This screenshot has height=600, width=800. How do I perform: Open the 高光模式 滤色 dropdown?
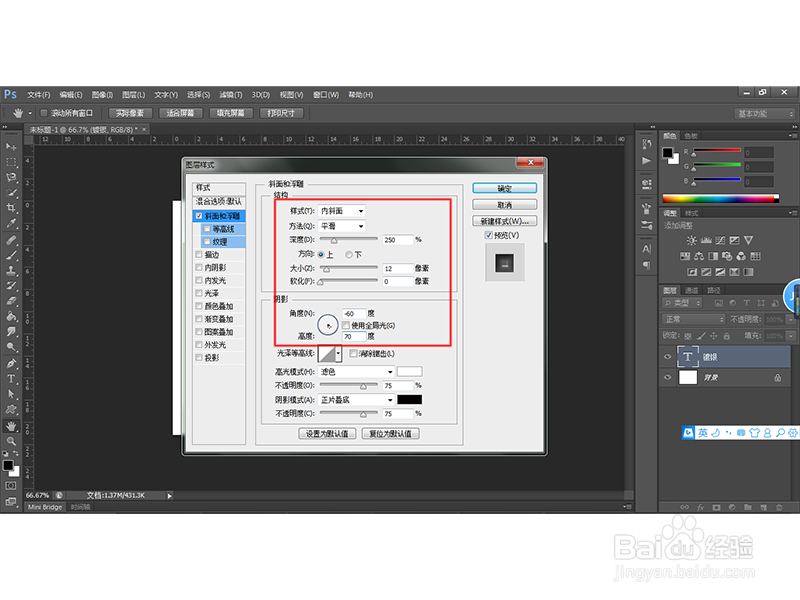356,371
